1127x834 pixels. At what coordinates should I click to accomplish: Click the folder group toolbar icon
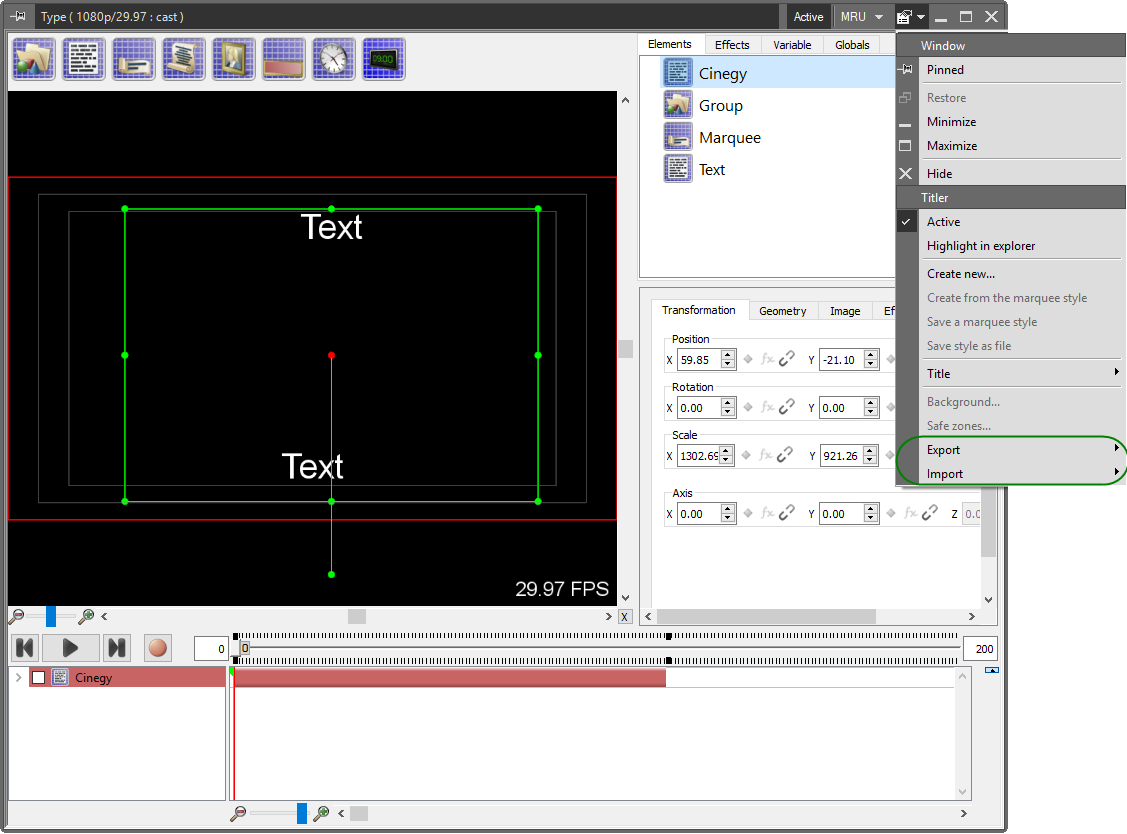pyautogui.click(x=34, y=59)
